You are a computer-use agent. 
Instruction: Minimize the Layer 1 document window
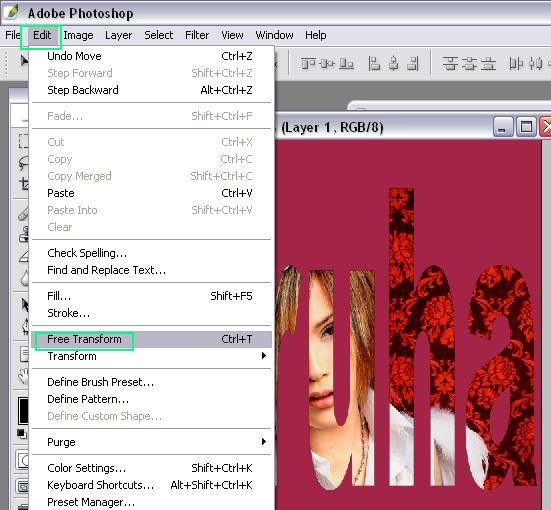pos(503,127)
